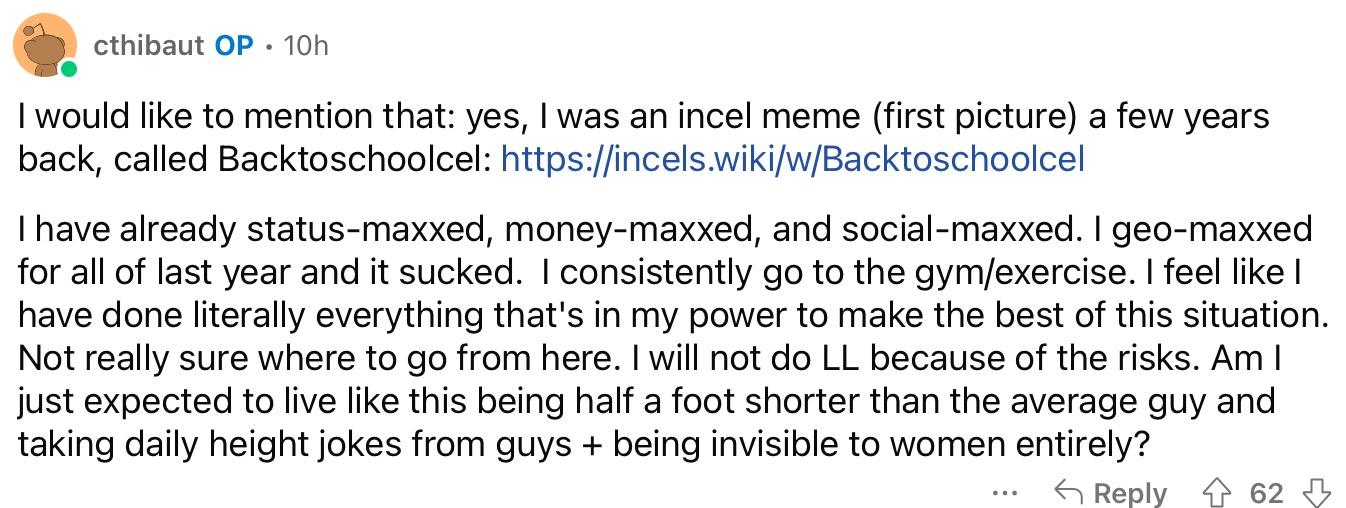The height and width of the screenshot is (508, 1346).
Task: Click the Reply button text
Action: pyautogui.click(x=1130, y=493)
